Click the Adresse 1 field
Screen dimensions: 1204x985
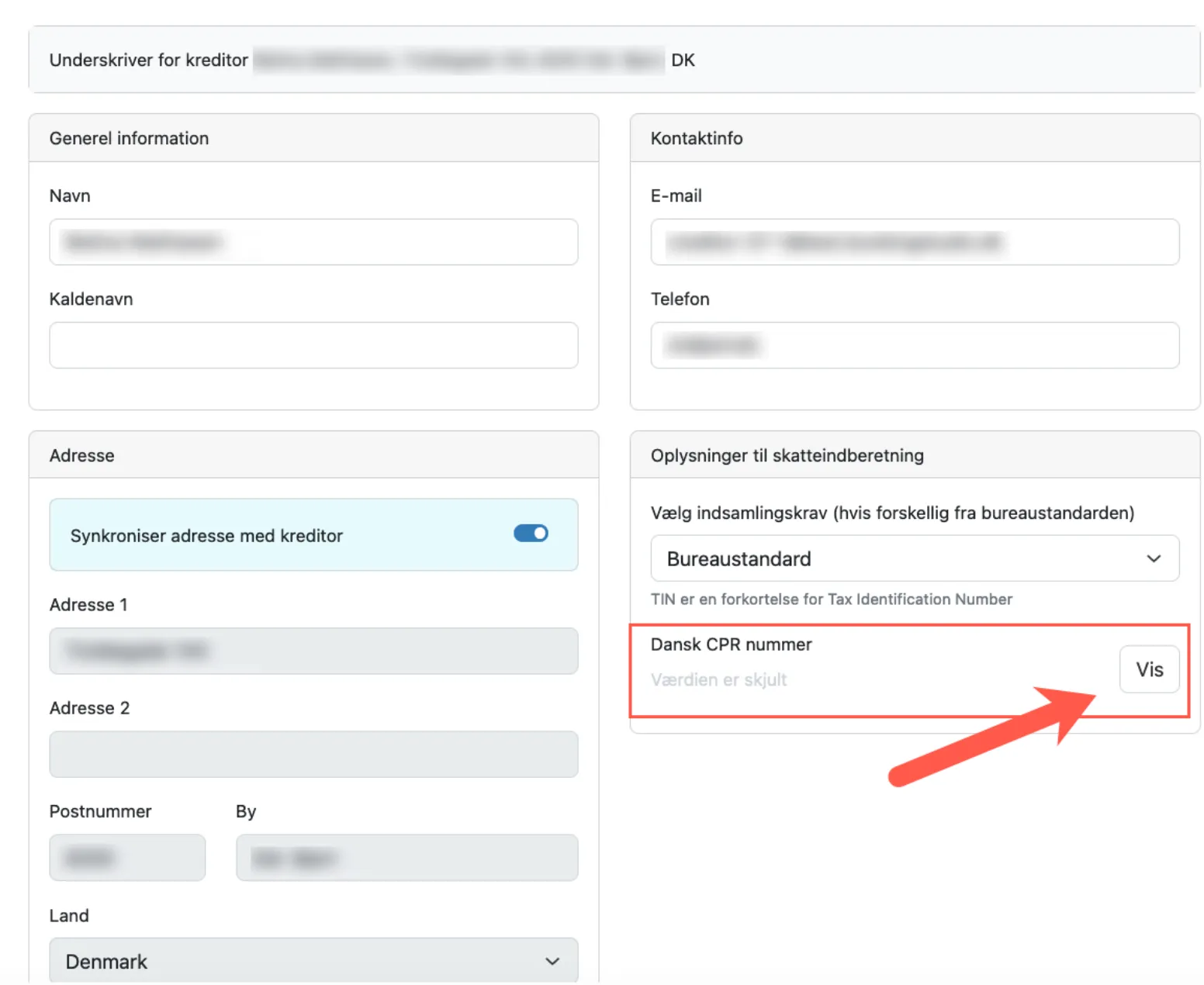[313, 651]
